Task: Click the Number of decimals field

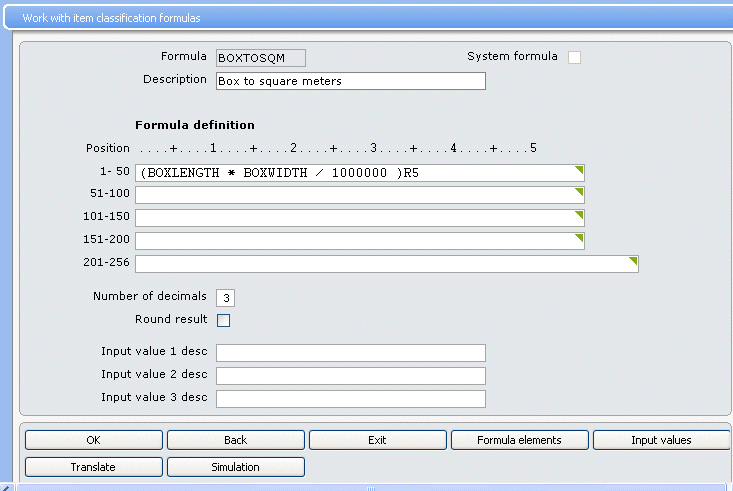Action: (x=225, y=298)
